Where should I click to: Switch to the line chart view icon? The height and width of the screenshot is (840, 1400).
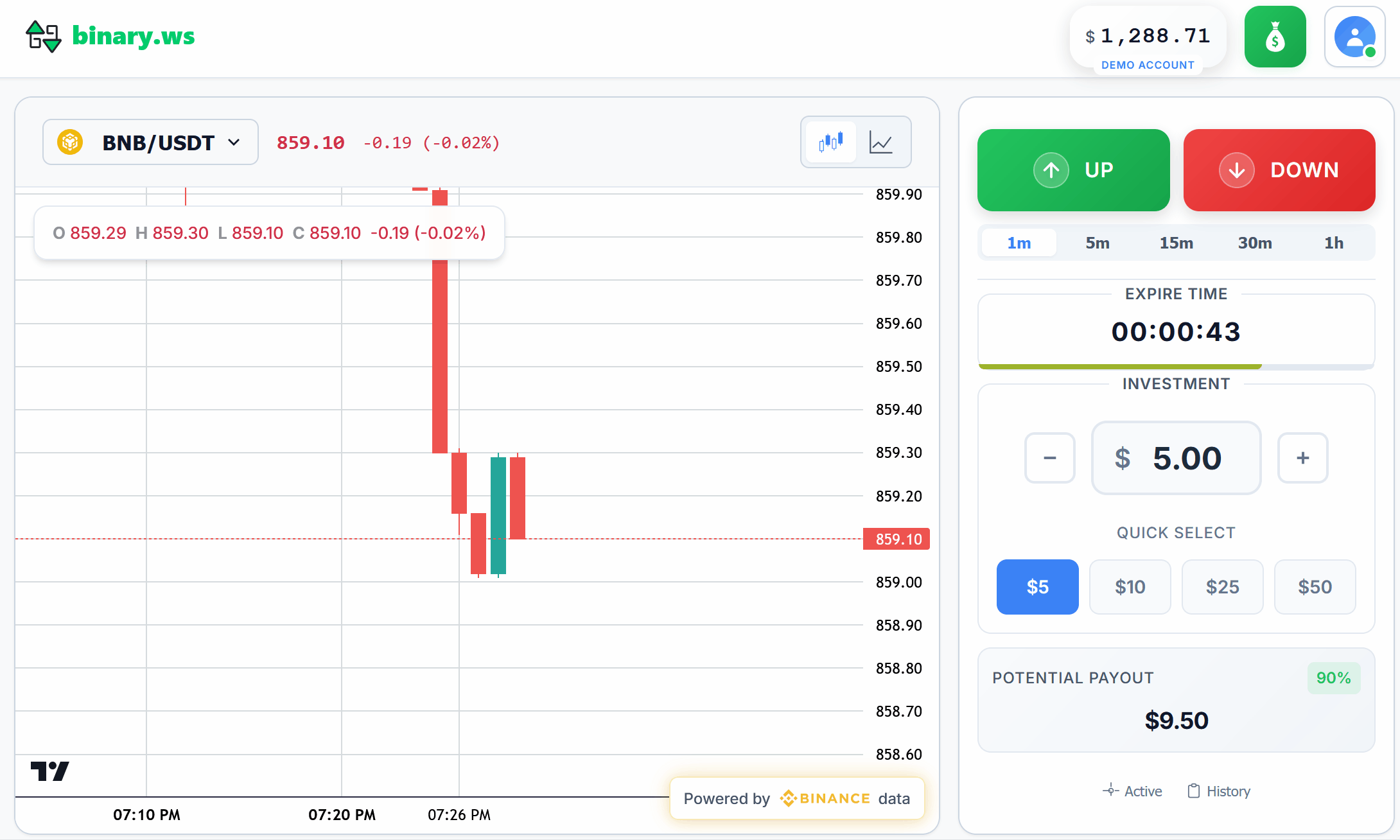point(882,142)
